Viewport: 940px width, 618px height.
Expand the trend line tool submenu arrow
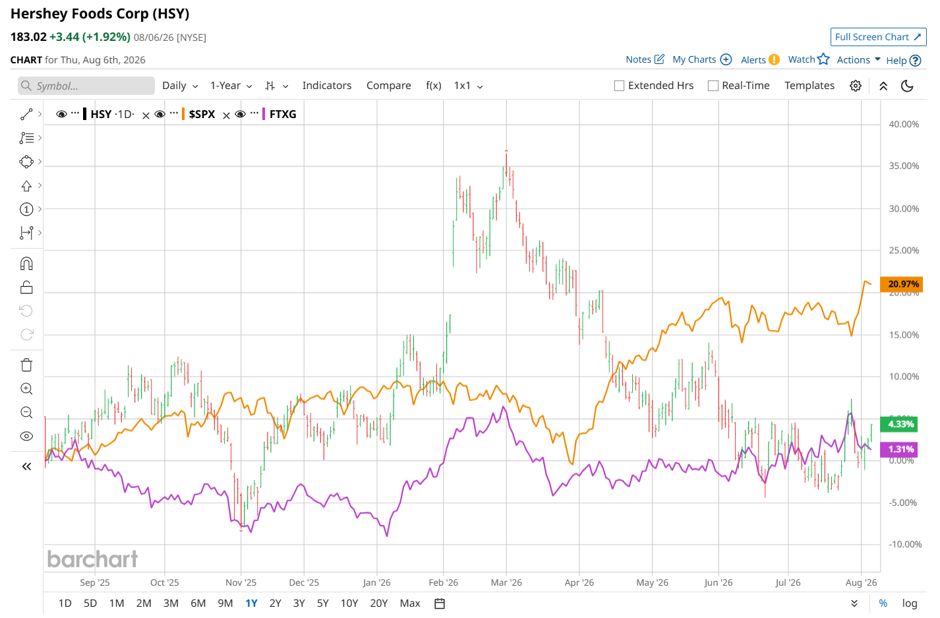pos(40,113)
